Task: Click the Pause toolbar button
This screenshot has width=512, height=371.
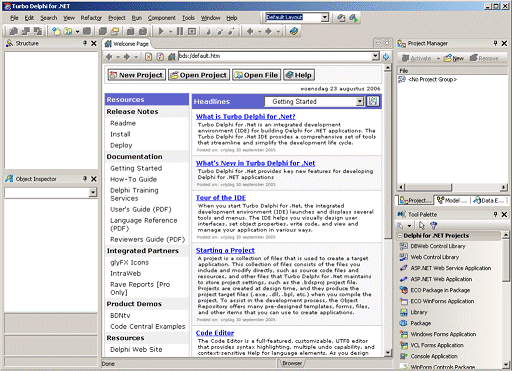Action: 180,31
